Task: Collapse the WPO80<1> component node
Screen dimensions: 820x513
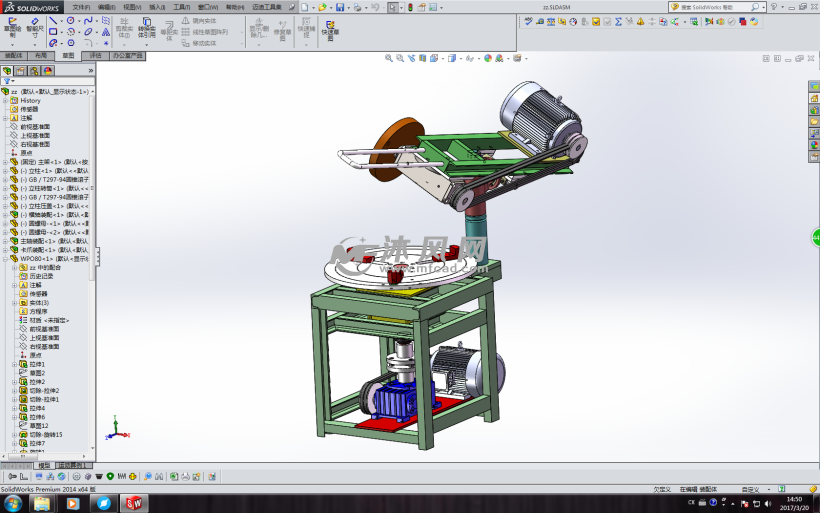Action: (5, 259)
